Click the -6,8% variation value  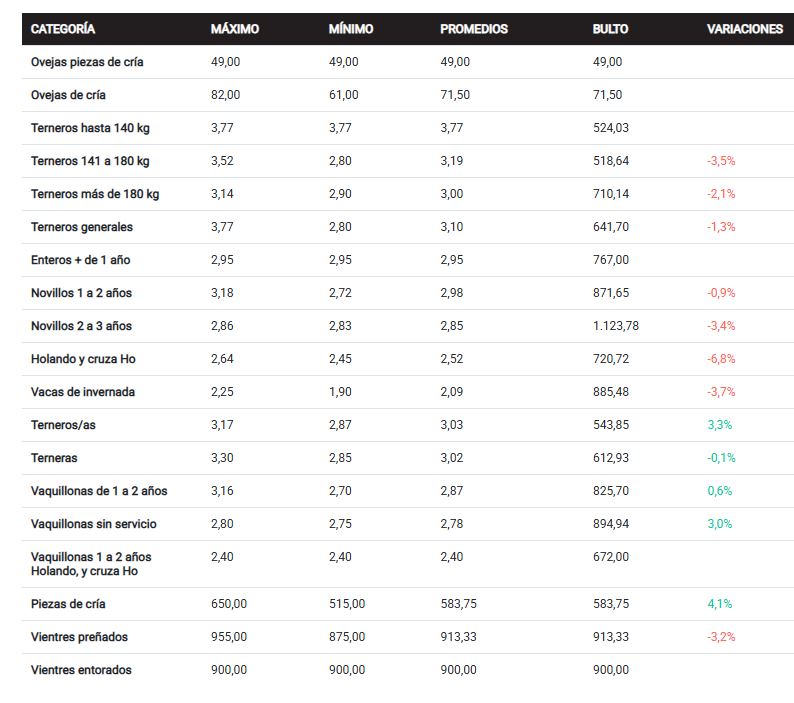pos(720,359)
